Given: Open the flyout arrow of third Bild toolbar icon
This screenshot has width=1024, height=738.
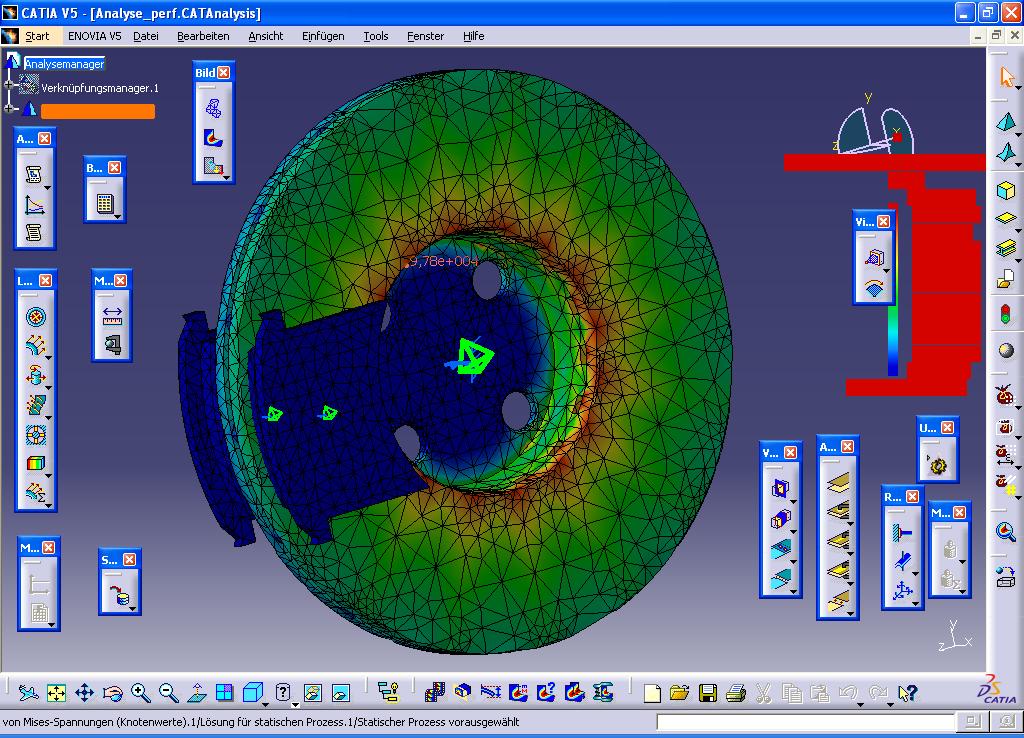Looking at the screenshot, I should point(226,177).
